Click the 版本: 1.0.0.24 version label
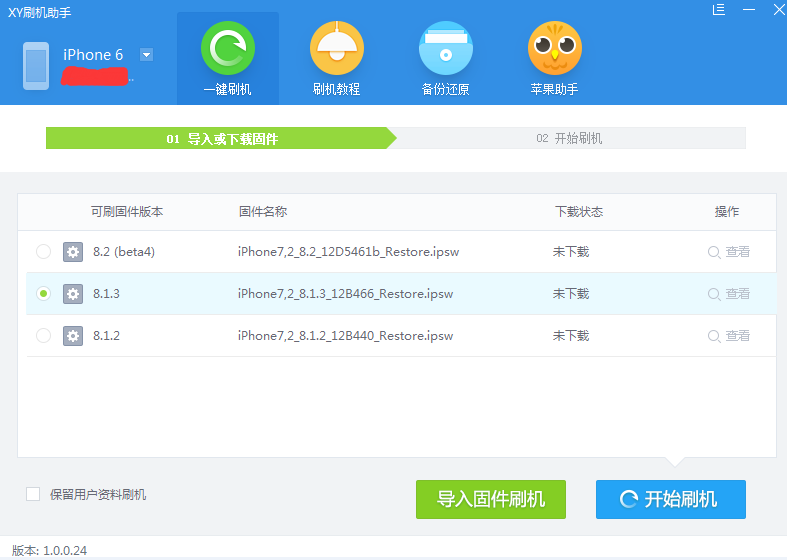The image size is (787, 560). pyautogui.click(x=49, y=550)
